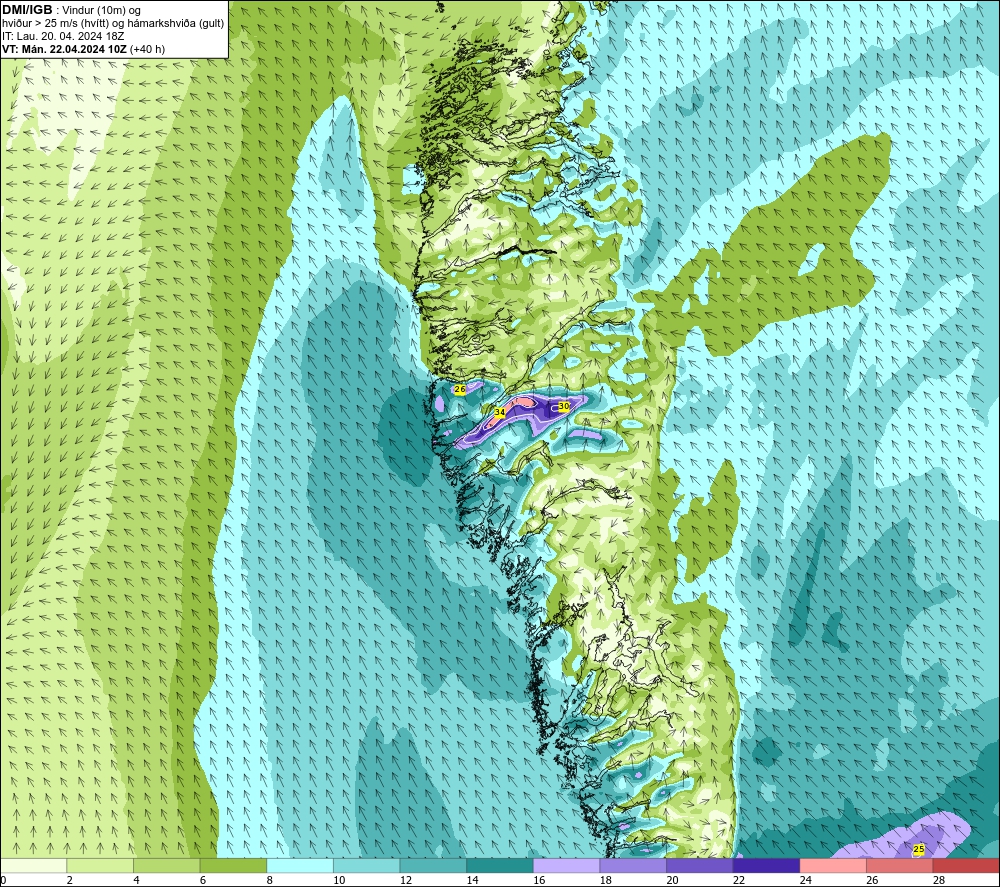Click the legend scale number 4

[136, 880]
